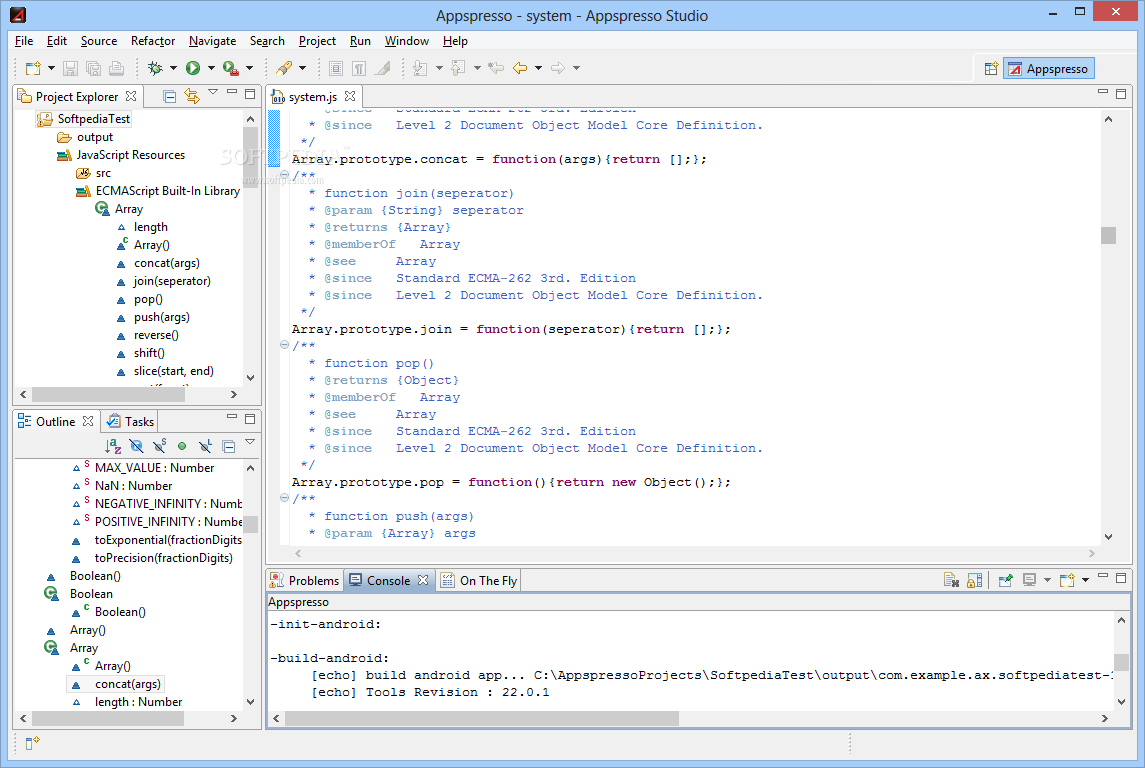Viewport: 1145px width, 768px height.
Task: Select the Appspresso perspective button
Action: [1049, 69]
